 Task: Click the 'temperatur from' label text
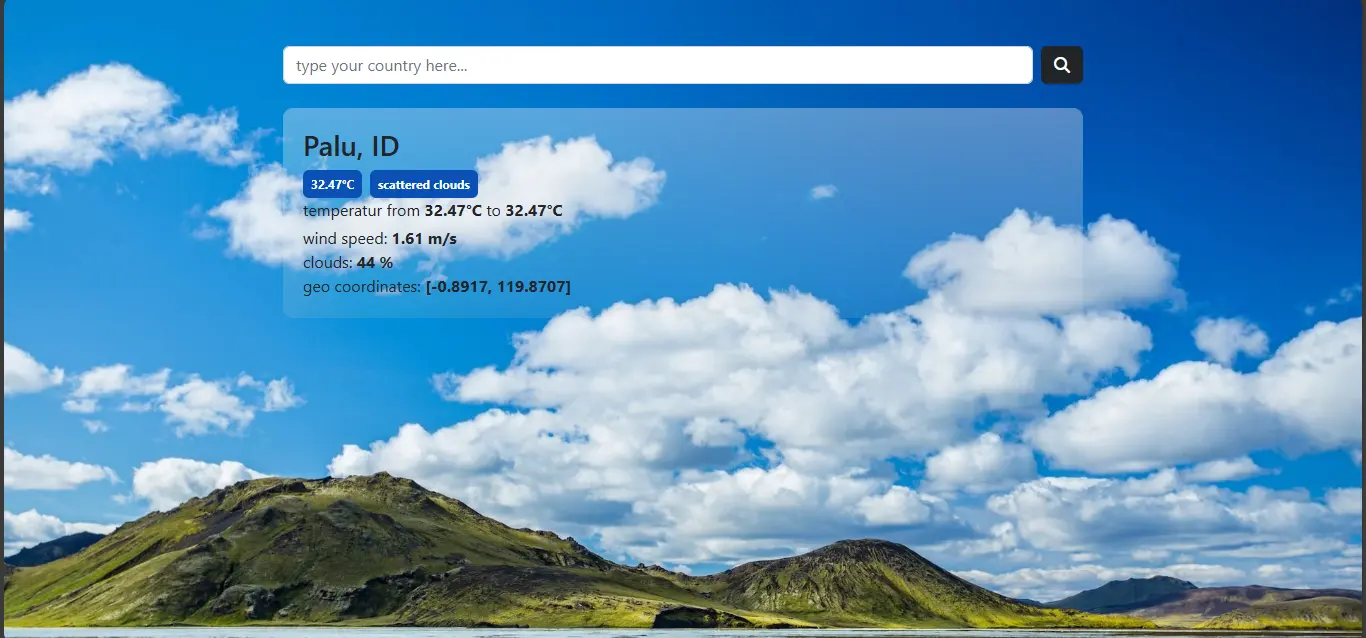click(361, 211)
